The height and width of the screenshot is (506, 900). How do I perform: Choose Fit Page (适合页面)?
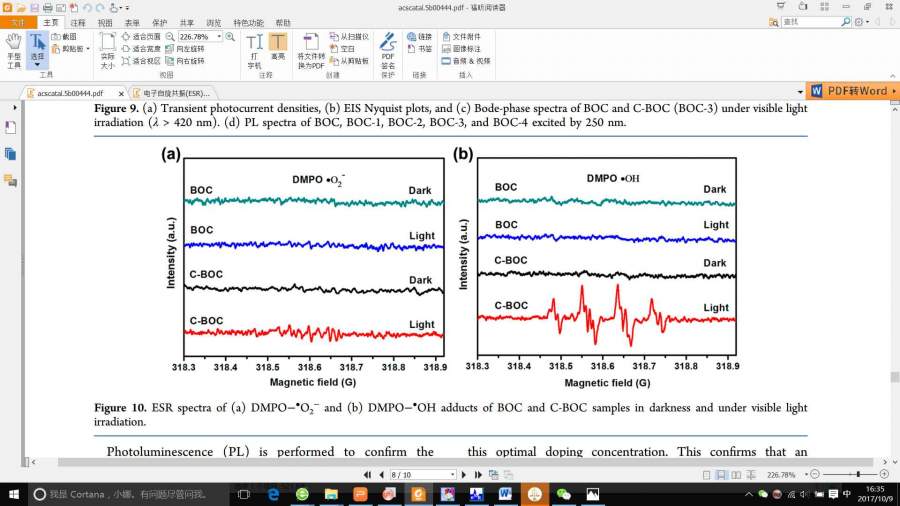point(141,37)
